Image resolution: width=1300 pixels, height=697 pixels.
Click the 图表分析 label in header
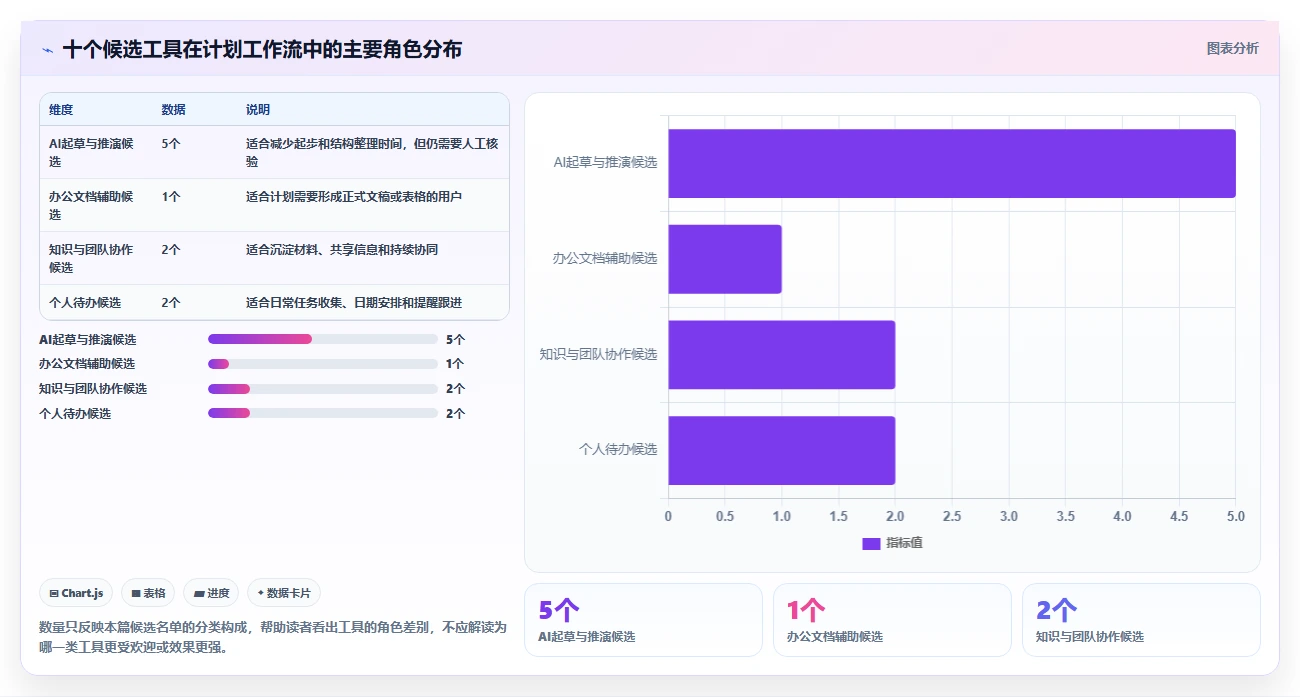tap(1232, 48)
